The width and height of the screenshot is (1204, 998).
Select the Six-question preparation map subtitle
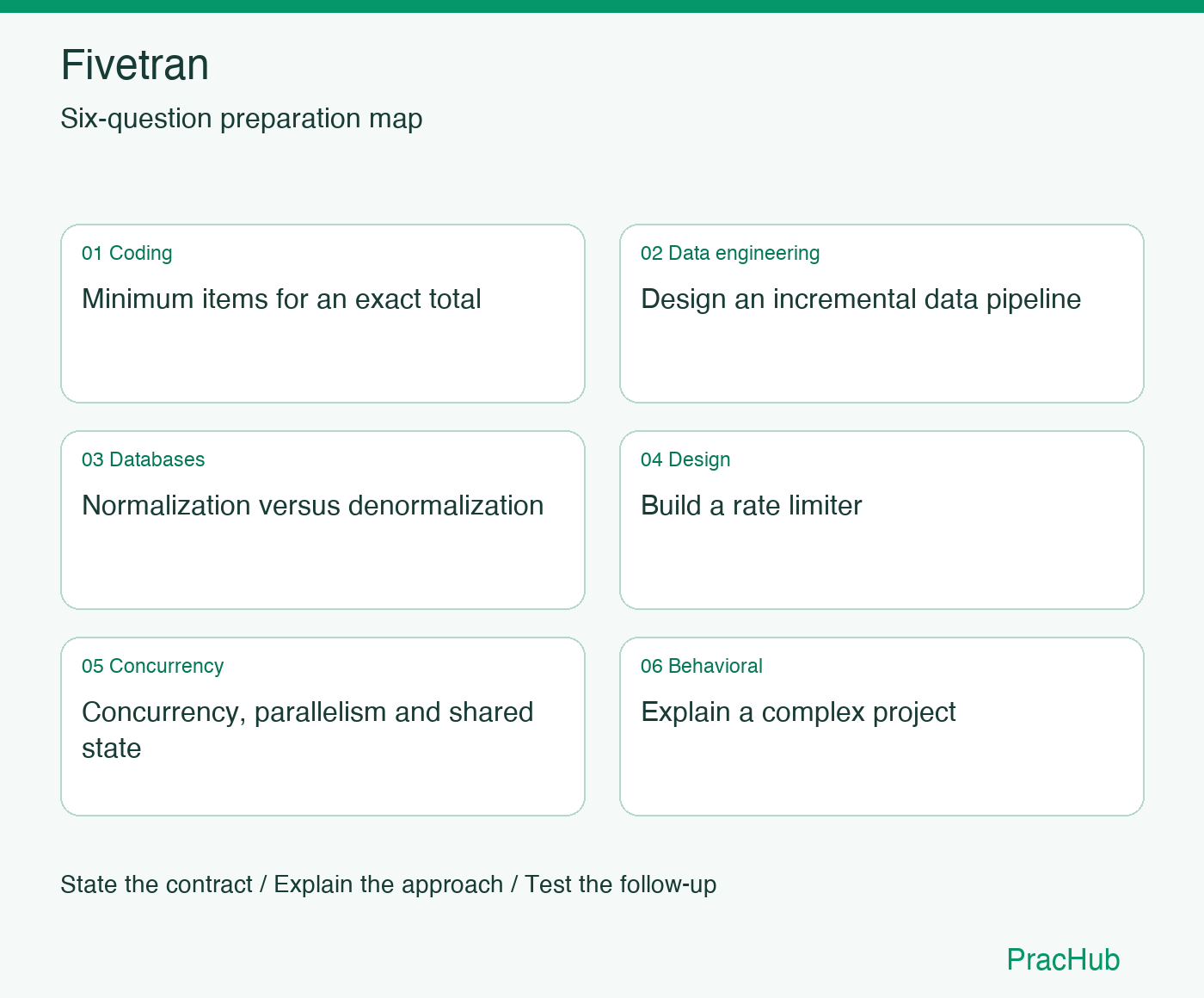point(242,119)
